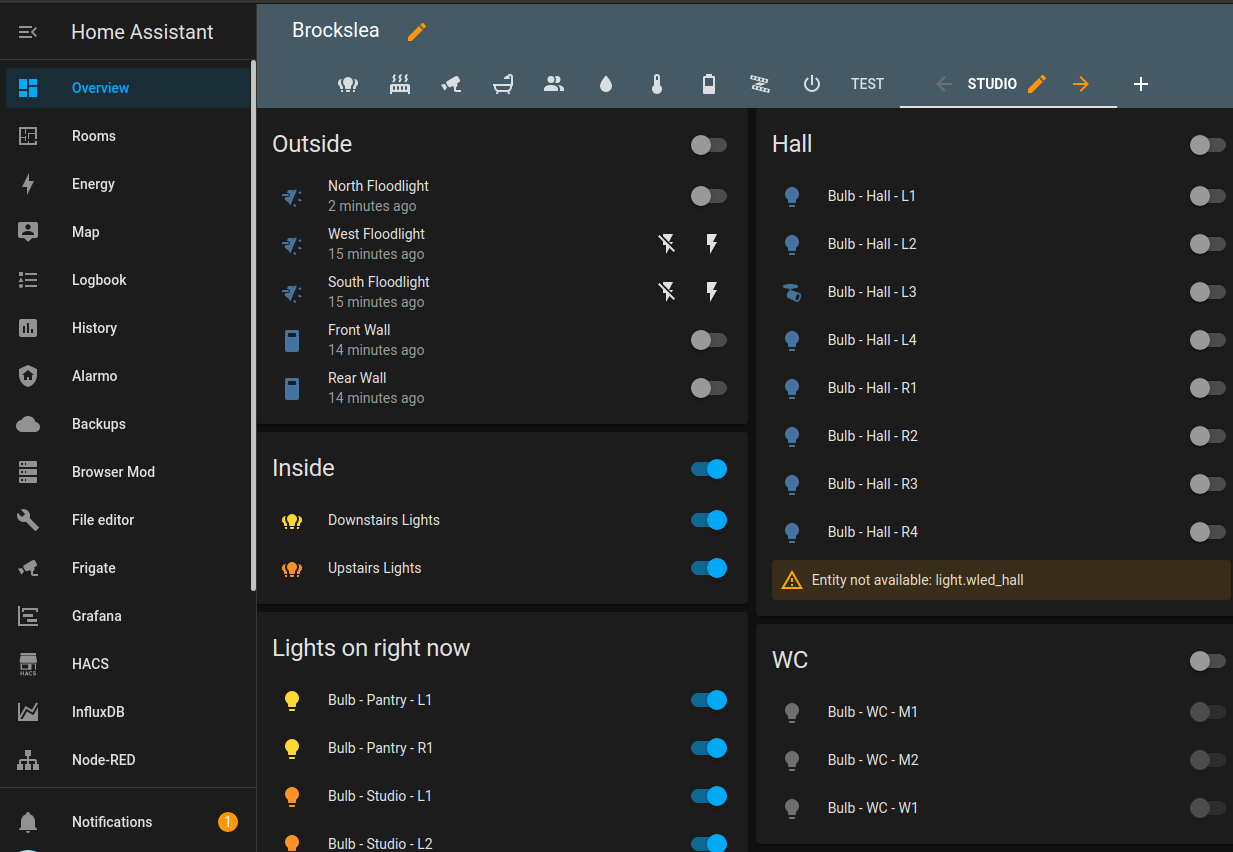Screen dimensions: 1233x852
Task: Edit the Brockslea dashboard title pencil
Action: (417, 32)
